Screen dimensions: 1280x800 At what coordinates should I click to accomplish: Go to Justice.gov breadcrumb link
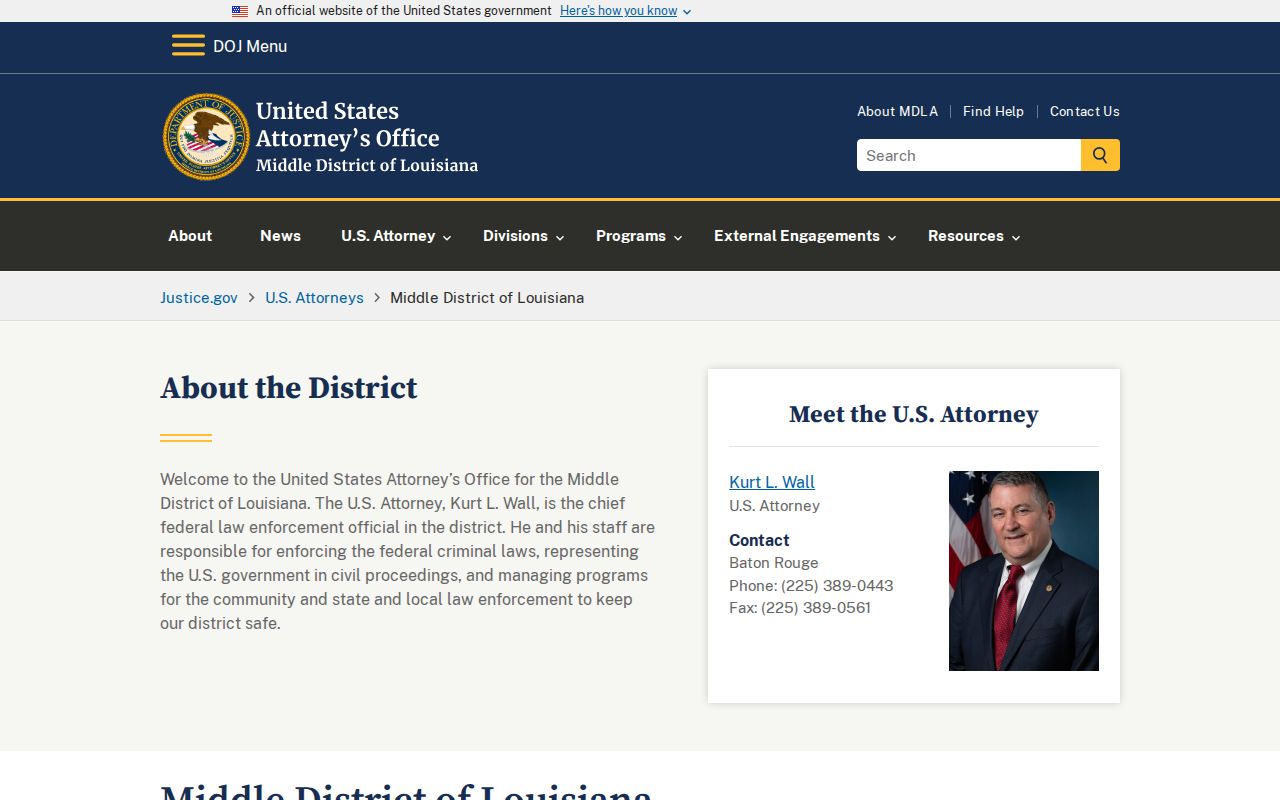tap(199, 297)
